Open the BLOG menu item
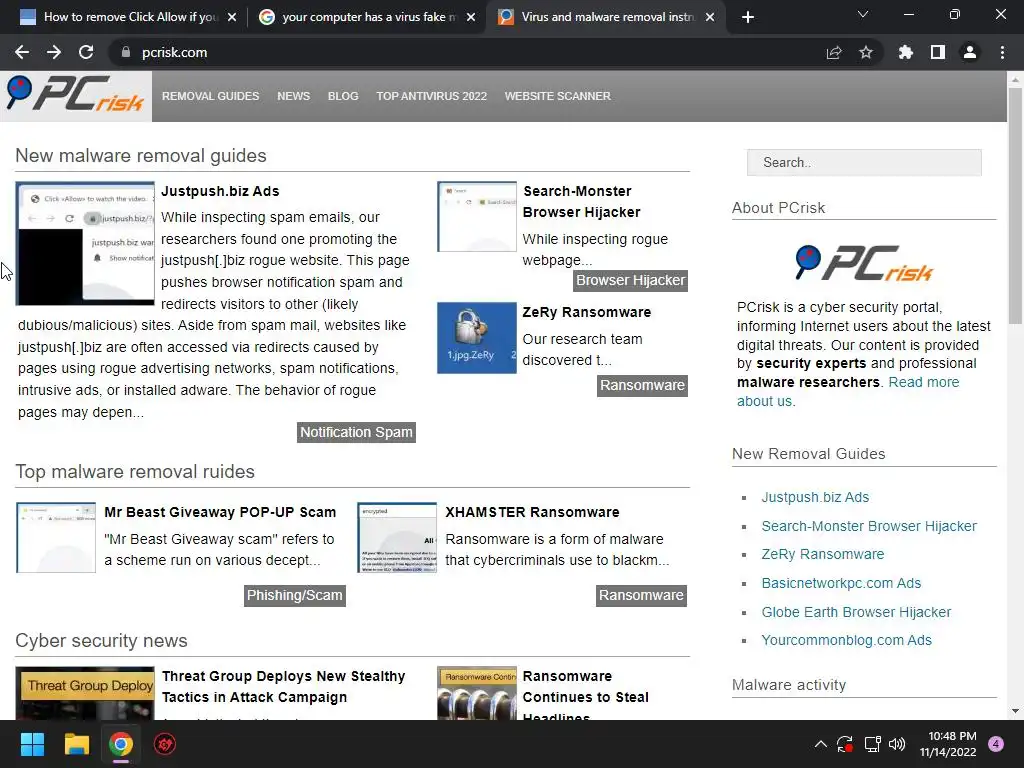Viewport: 1024px width, 768px height. (343, 96)
